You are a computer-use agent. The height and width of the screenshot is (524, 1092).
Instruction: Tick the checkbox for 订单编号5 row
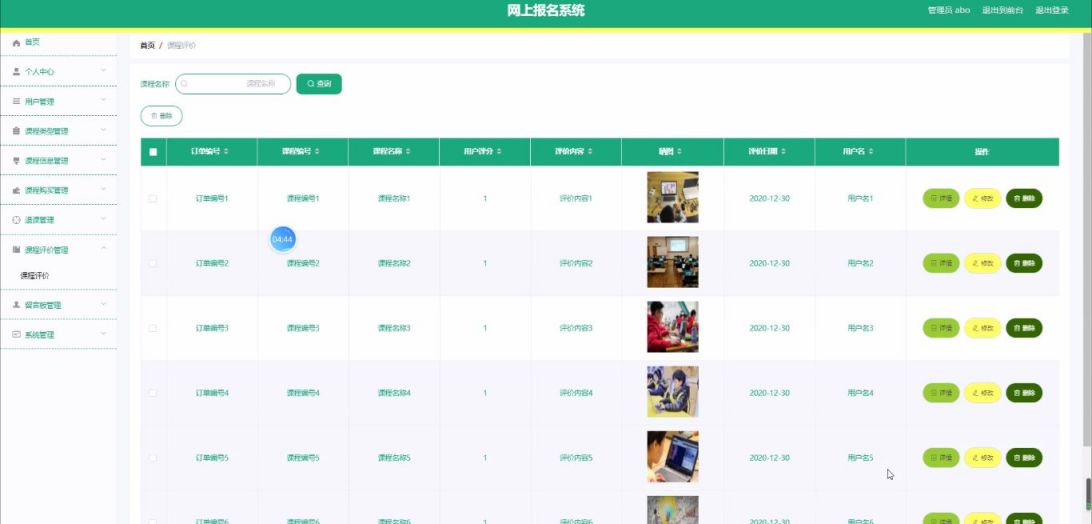point(153,458)
